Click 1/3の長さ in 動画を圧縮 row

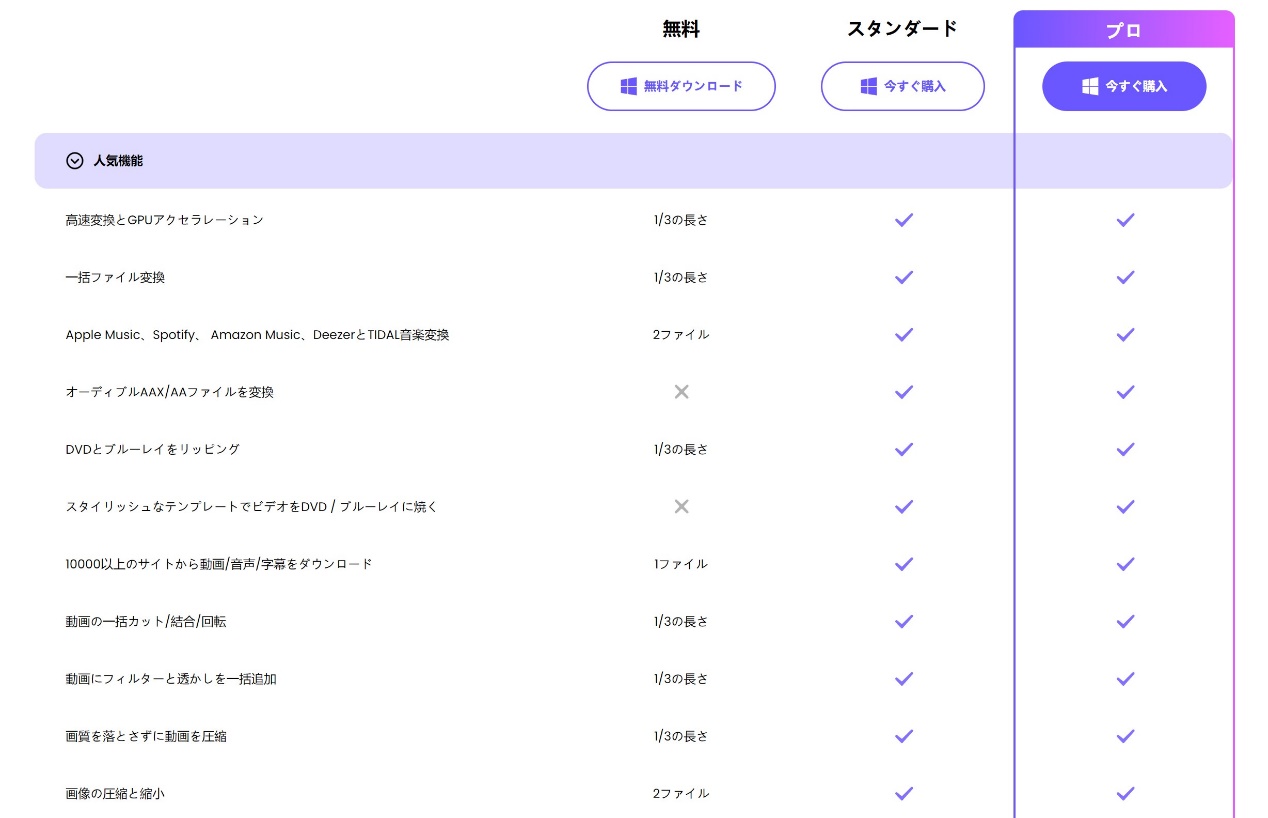point(681,736)
